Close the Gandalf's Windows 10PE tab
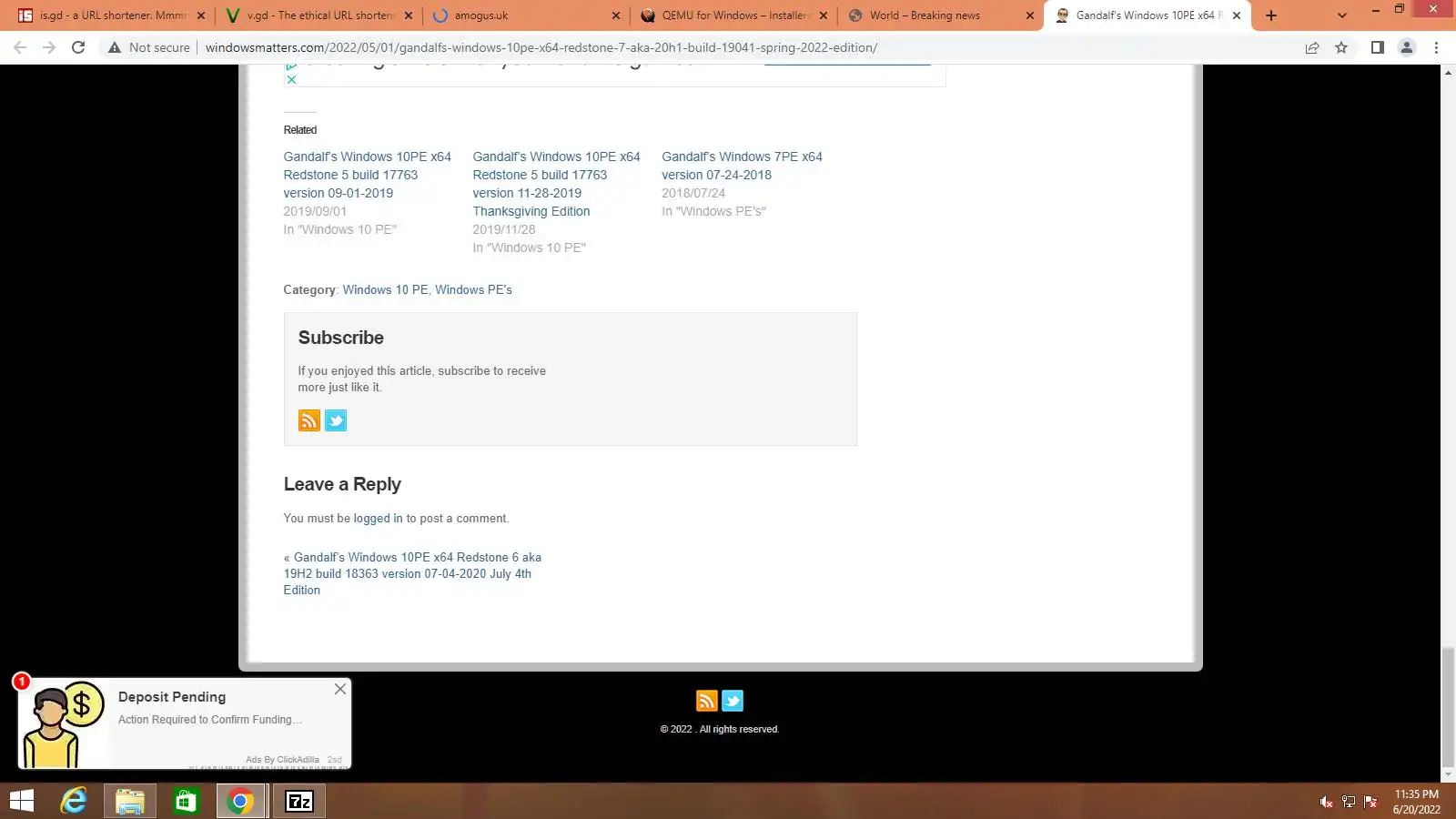 [1237, 15]
